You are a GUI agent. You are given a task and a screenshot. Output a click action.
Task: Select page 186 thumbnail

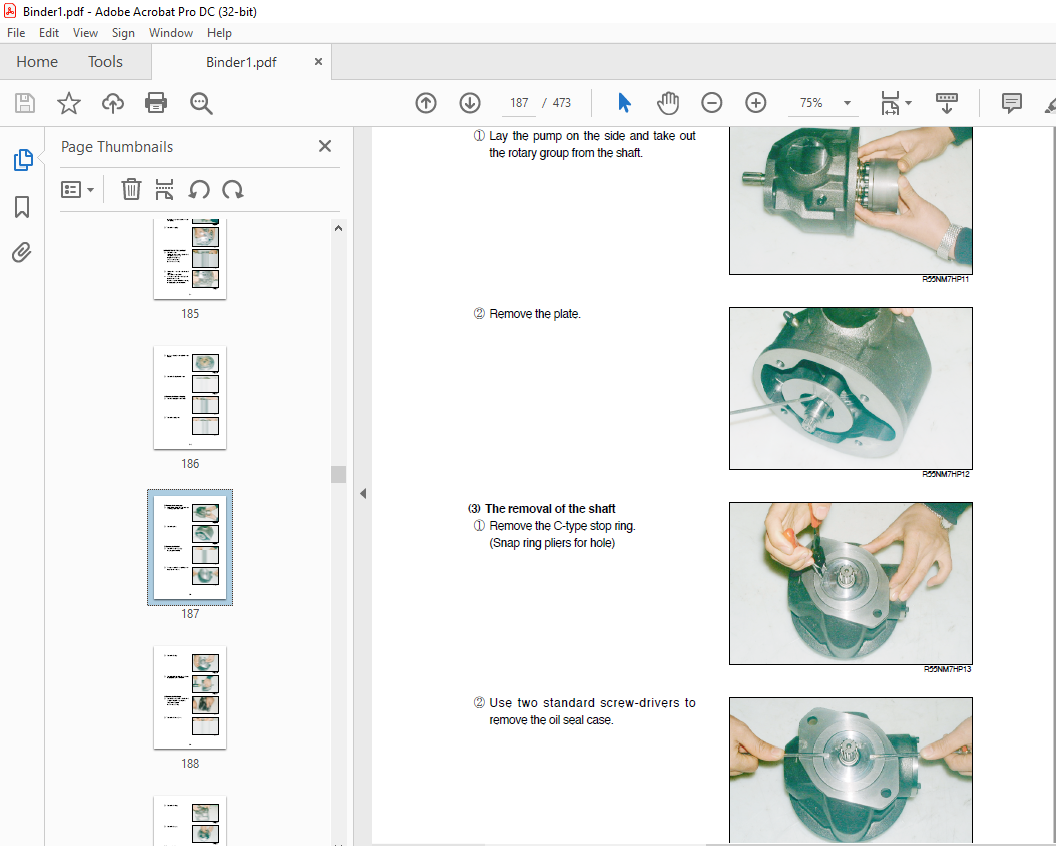pos(190,397)
